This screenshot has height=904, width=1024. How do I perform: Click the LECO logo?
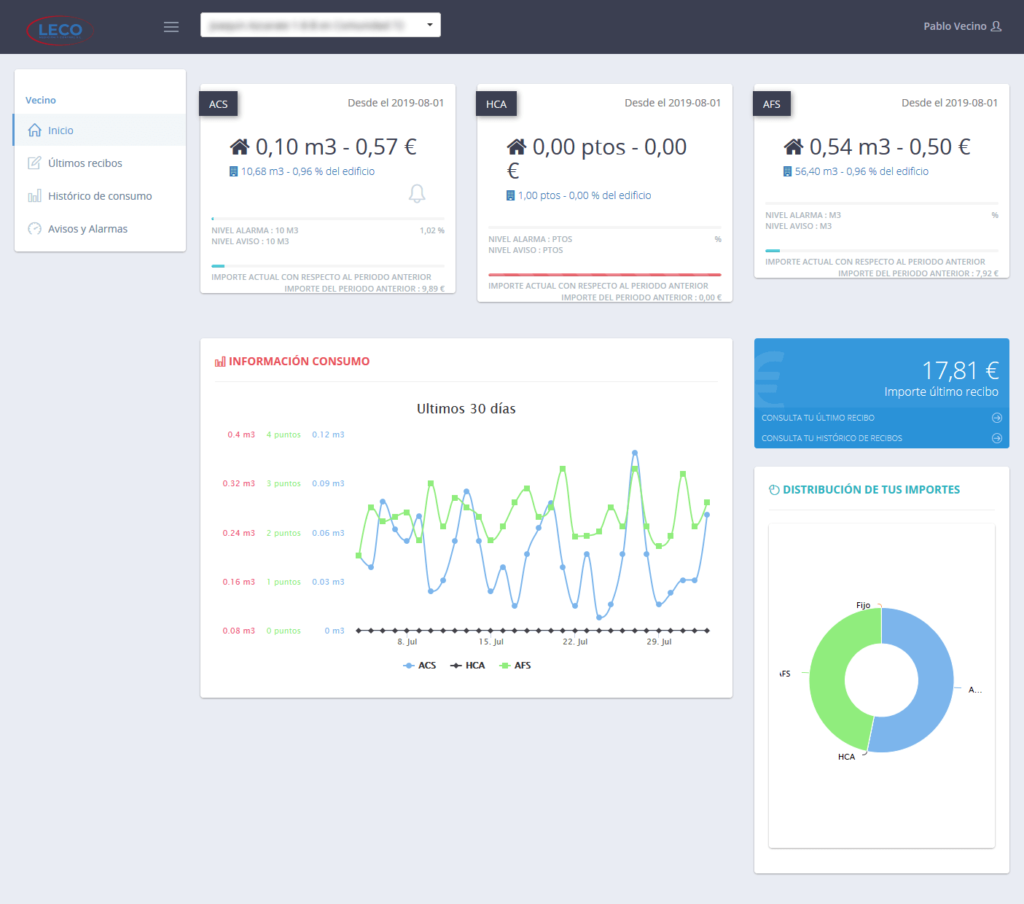pos(60,28)
